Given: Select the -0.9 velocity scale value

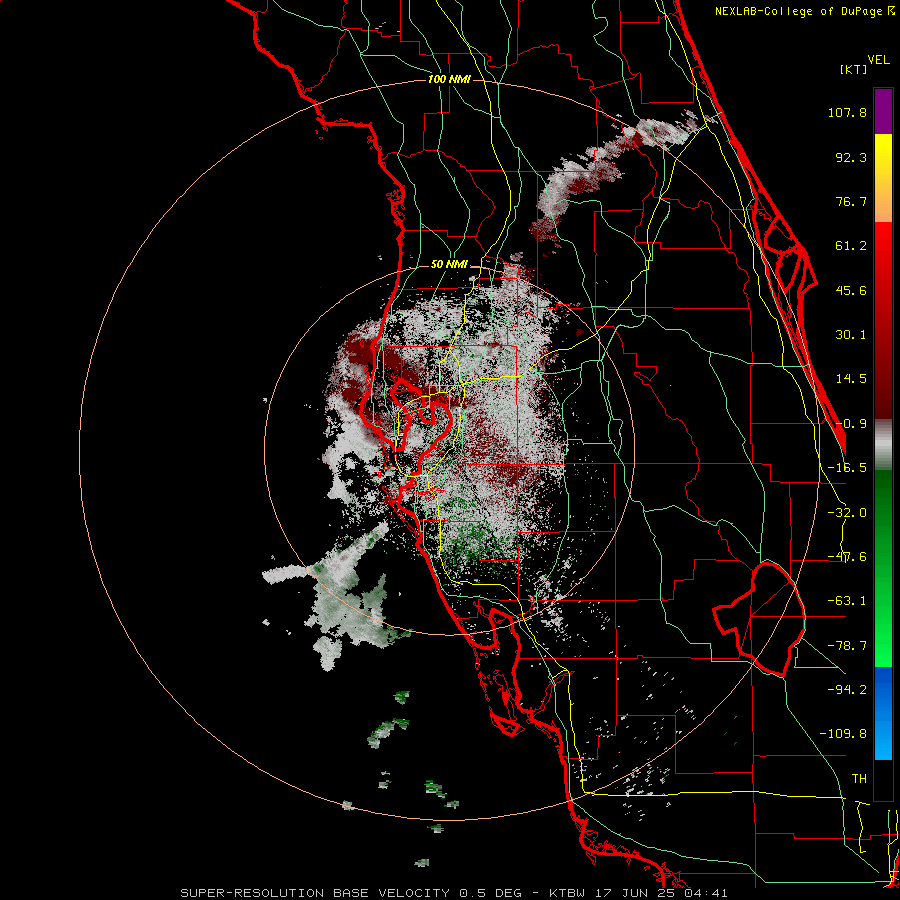Looking at the screenshot, I should click(851, 424).
